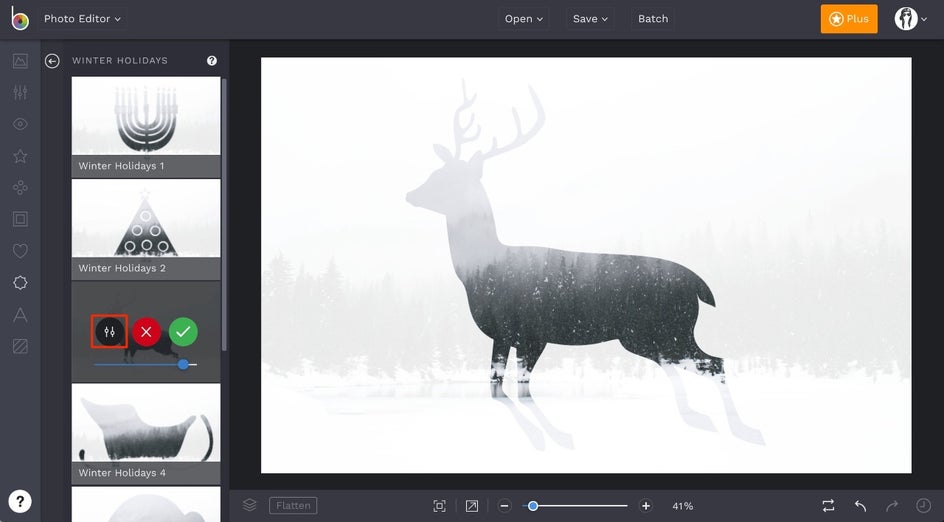Click the Flatten button
The height and width of the screenshot is (522, 944).
[x=293, y=506]
